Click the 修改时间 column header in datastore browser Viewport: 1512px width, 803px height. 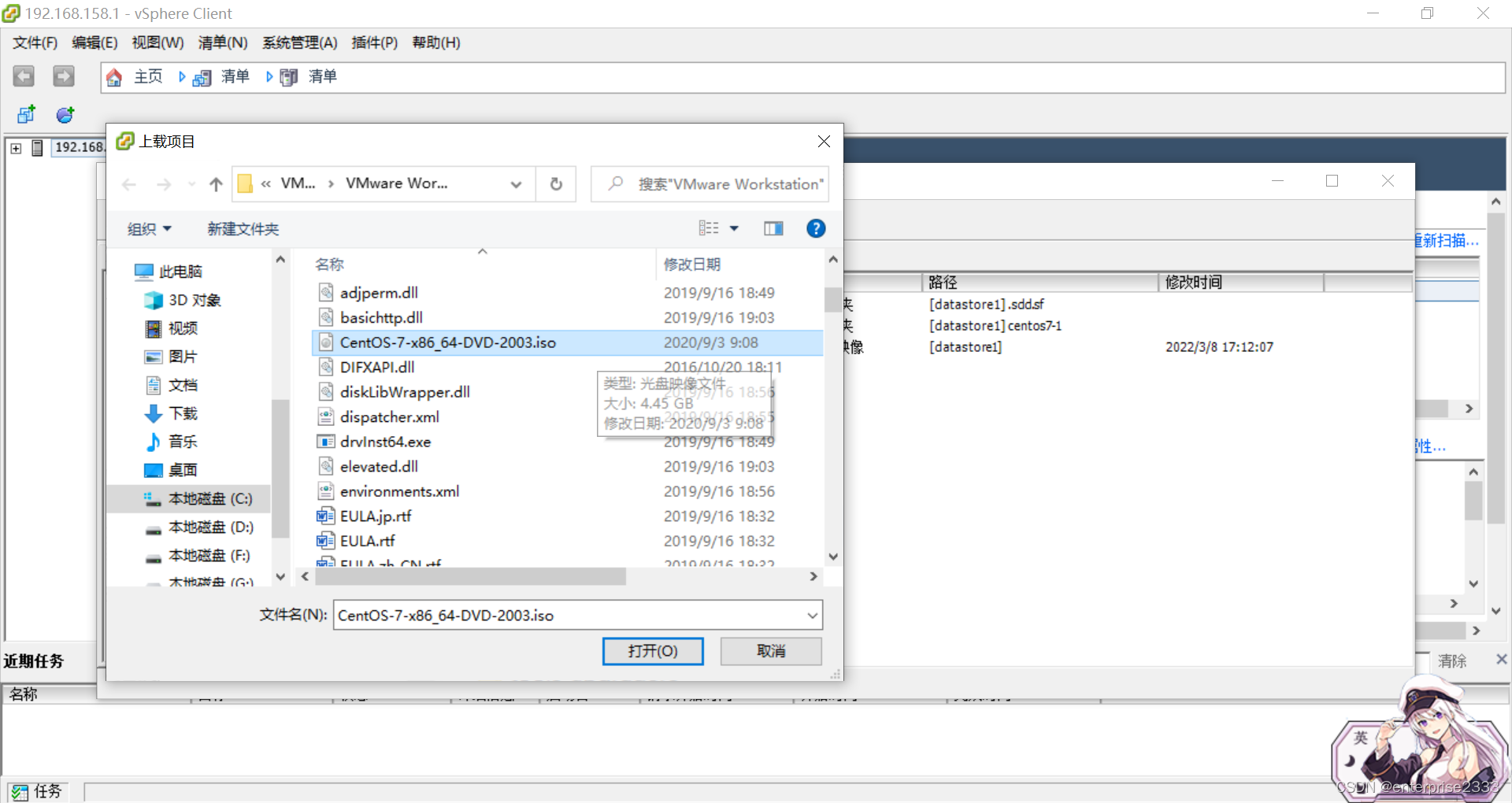click(1241, 283)
